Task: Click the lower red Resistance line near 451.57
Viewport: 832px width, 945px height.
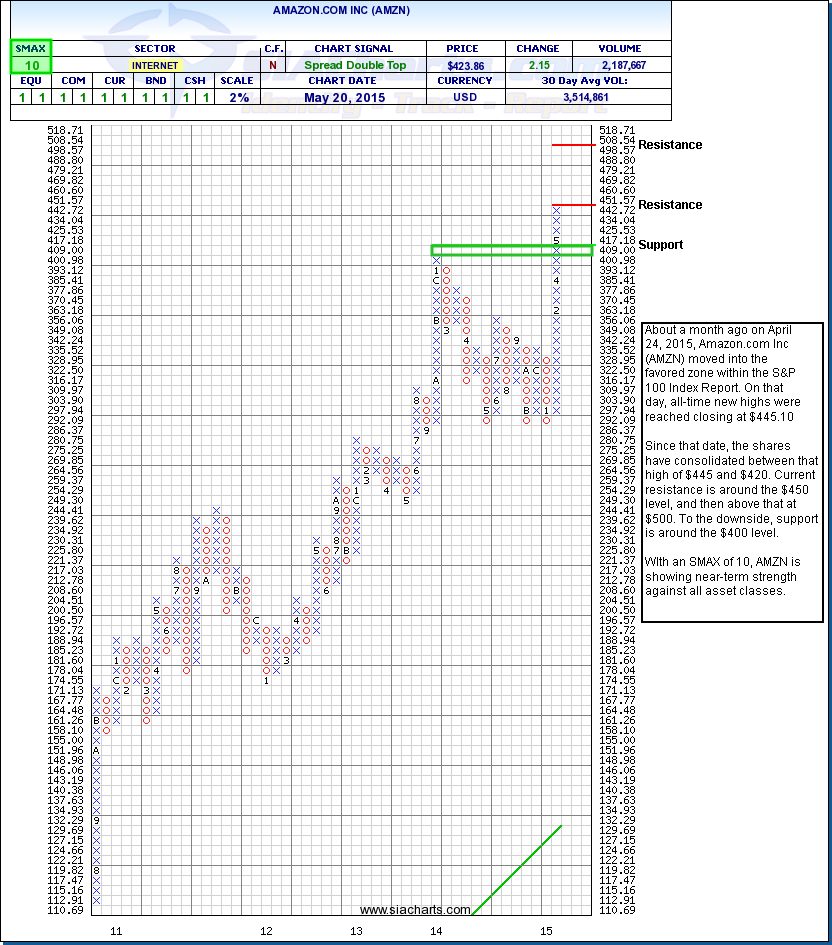Action: coord(574,205)
